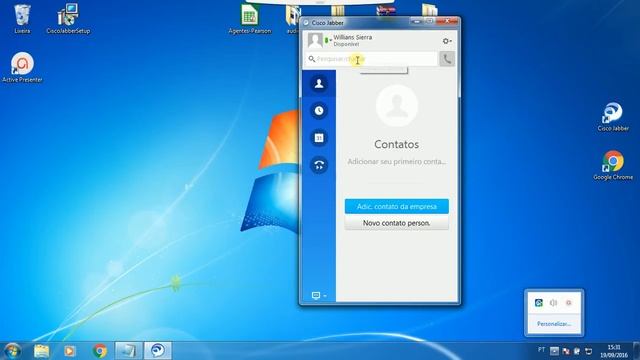The height and width of the screenshot is (360, 640).
Task: Select the Cisco Jabber desktop shortcut
Action: [613, 117]
